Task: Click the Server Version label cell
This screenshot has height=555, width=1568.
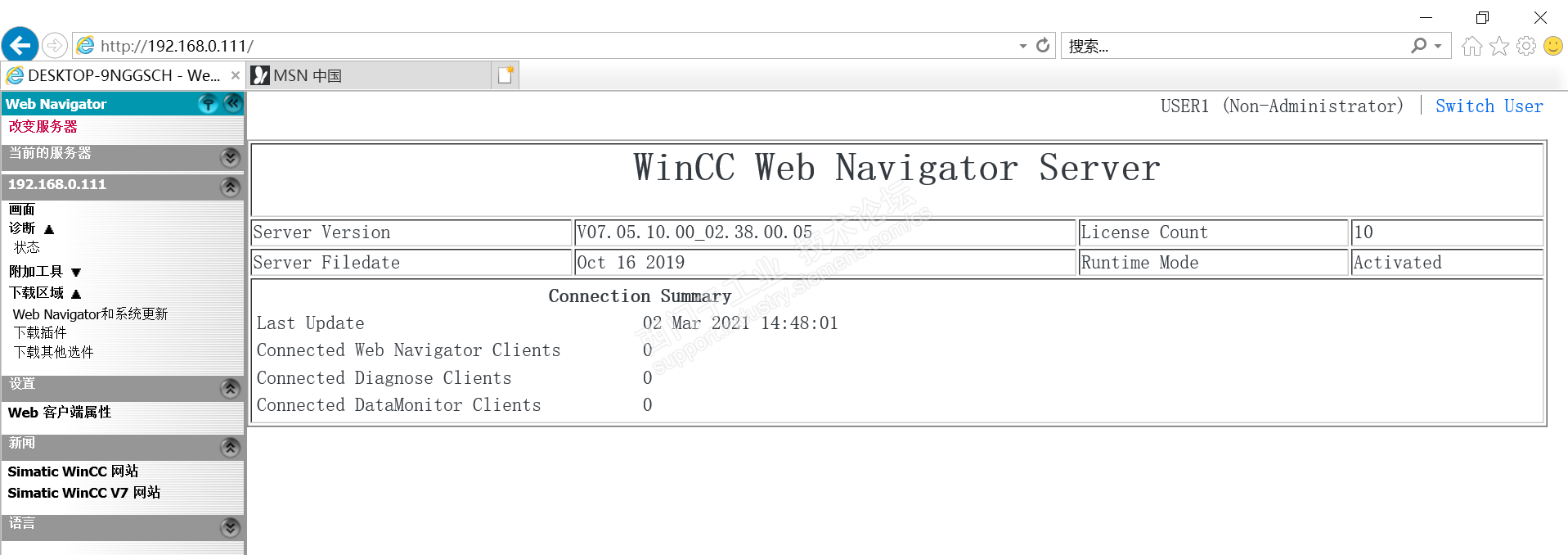Action: [411, 232]
